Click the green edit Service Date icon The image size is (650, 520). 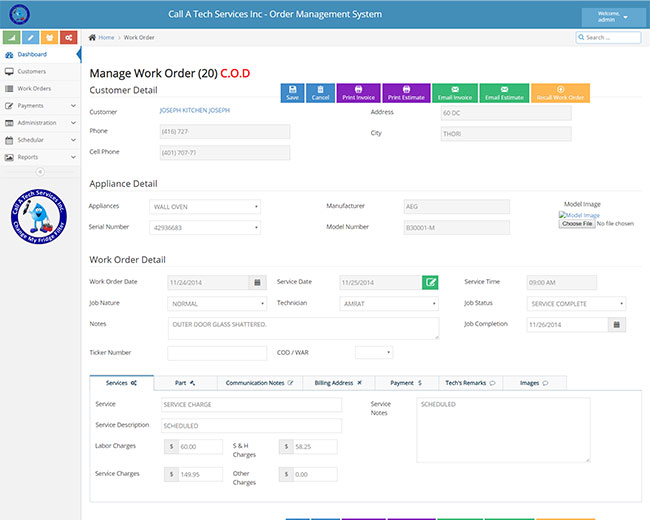430,283
